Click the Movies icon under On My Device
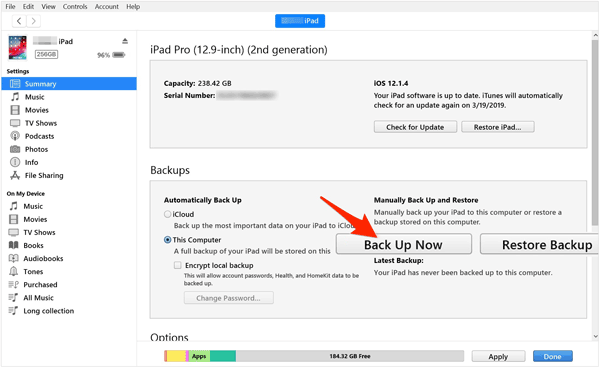600x368 pixels. click(x=14, y=219)
